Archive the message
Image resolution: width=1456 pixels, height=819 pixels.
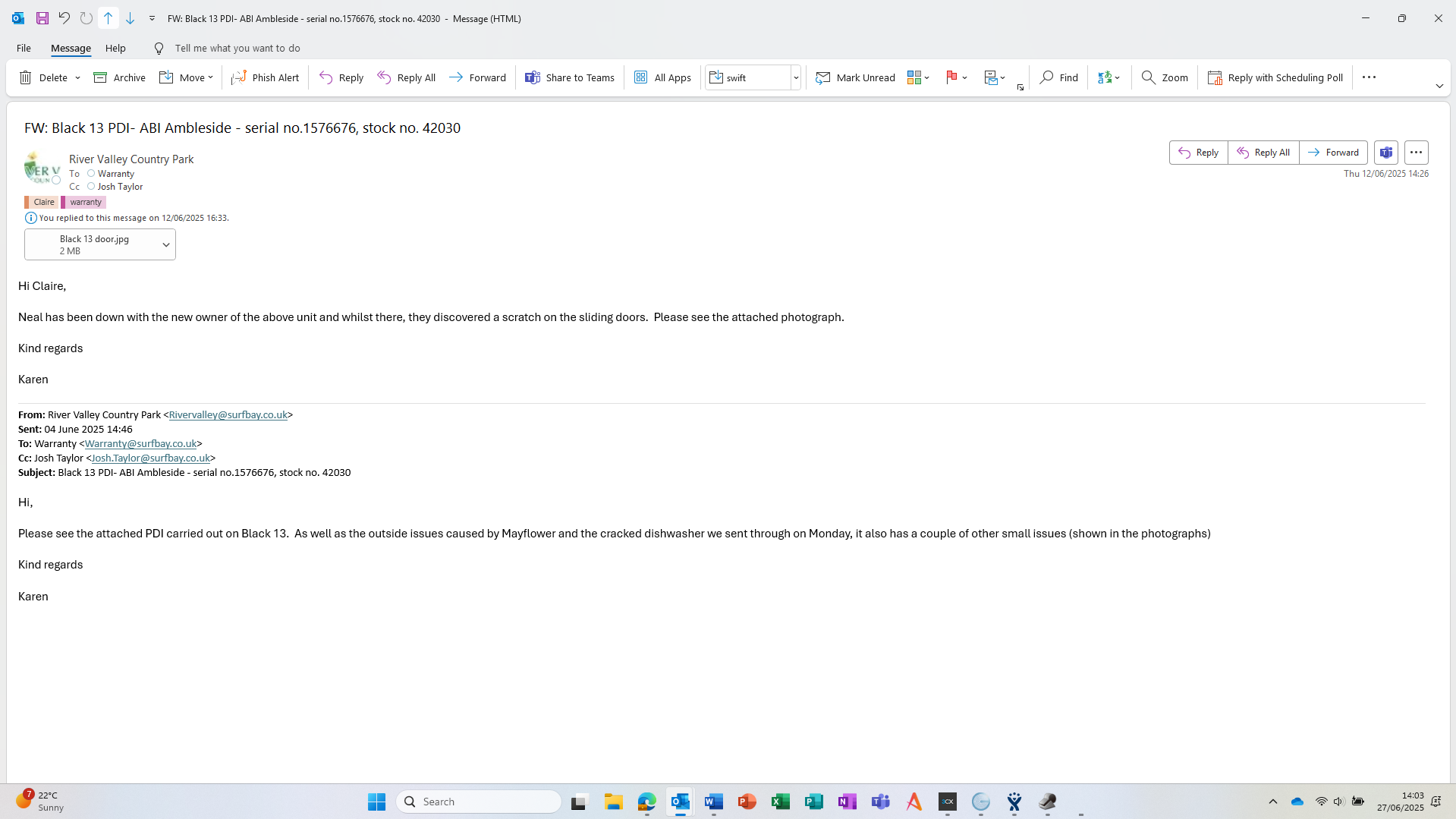click(119, 77)
